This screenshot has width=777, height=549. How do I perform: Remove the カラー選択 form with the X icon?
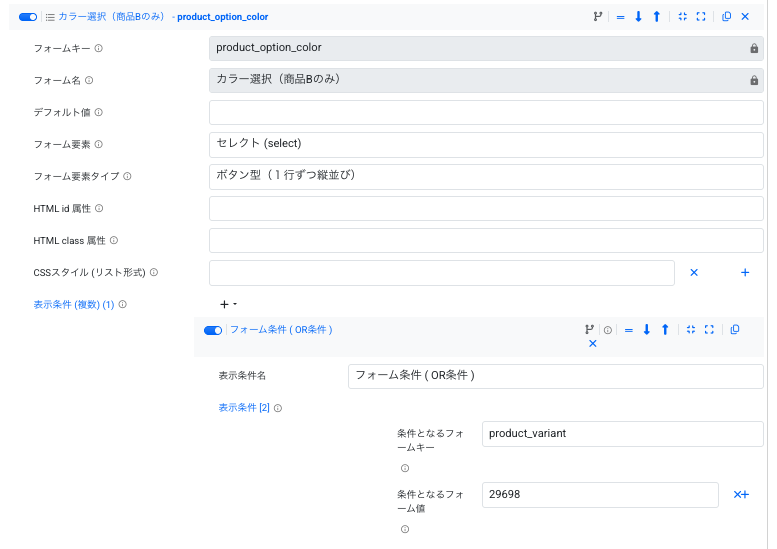745,16
